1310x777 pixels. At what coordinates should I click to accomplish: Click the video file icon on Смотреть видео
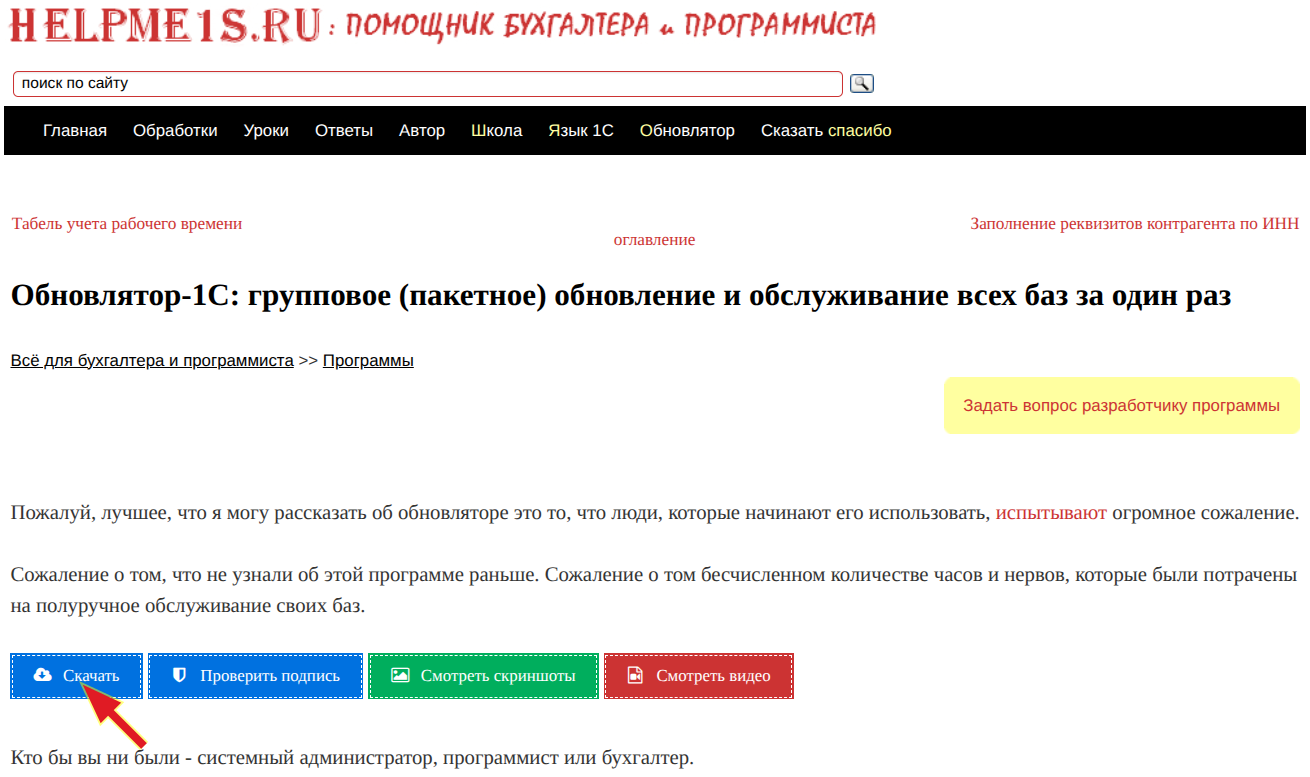(x=635, y=676)
